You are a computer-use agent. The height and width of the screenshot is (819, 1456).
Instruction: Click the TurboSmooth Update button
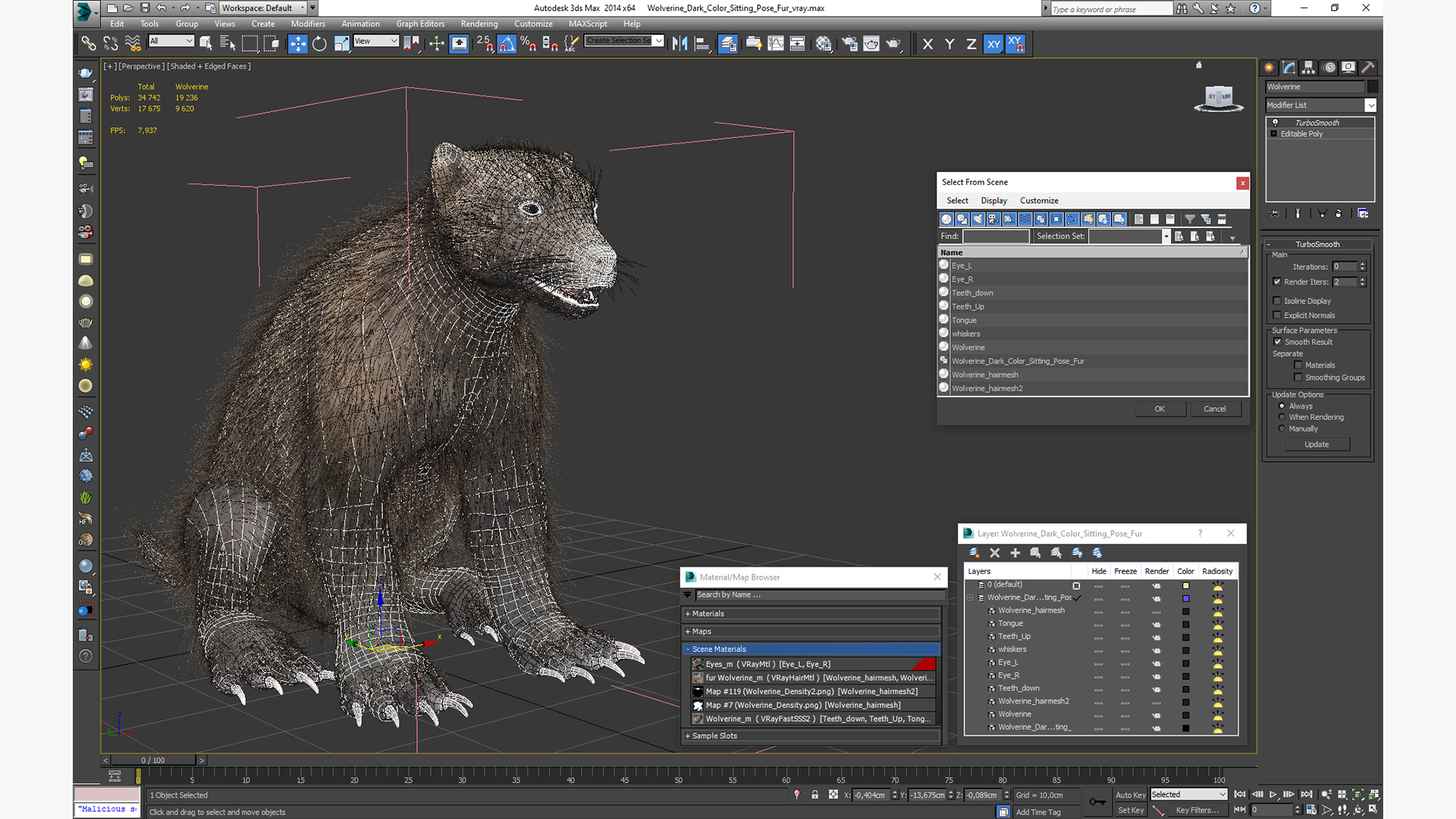[1316, 445]
